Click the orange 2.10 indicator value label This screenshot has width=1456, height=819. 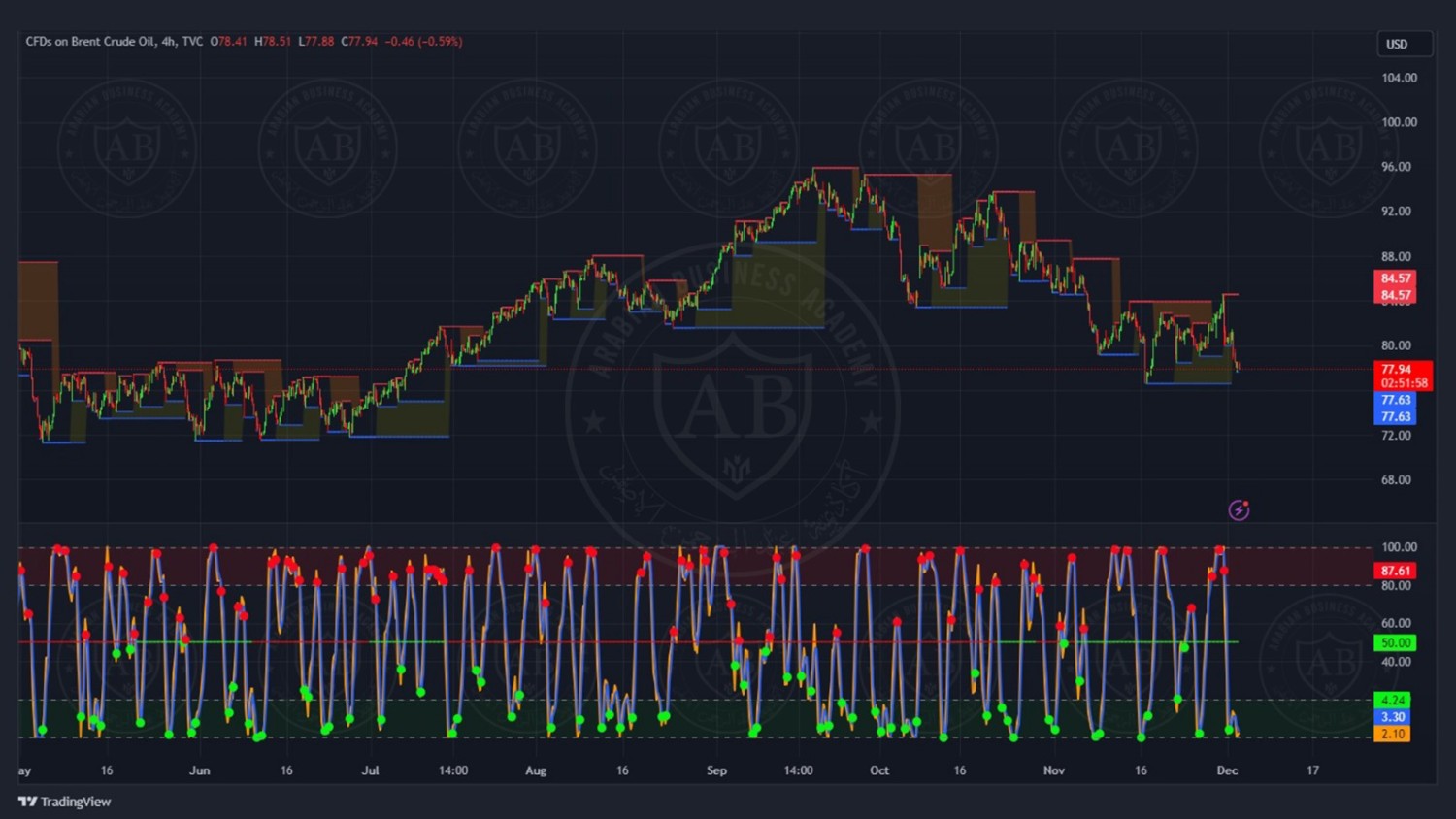click(x=1392, y=734)
